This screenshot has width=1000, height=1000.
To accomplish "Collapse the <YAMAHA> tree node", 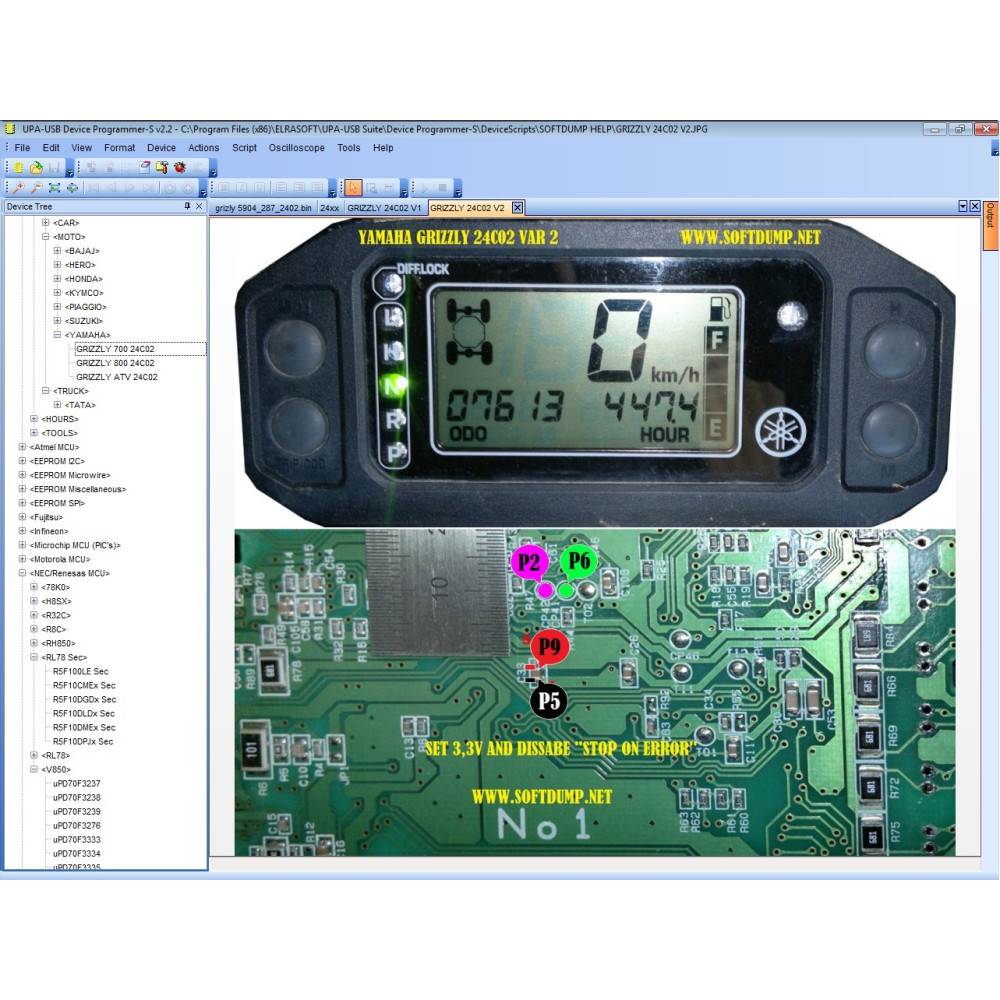I will coord(57,335).
